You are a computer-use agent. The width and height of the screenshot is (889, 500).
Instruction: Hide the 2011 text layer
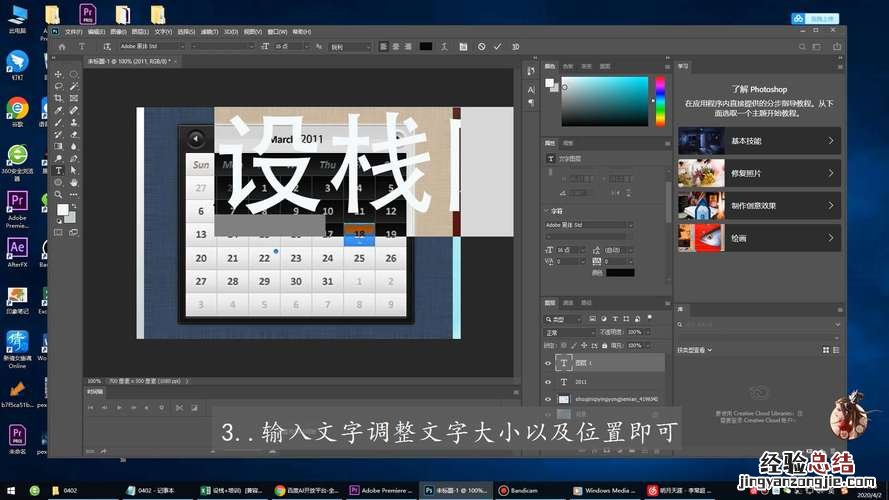(548, 381)
